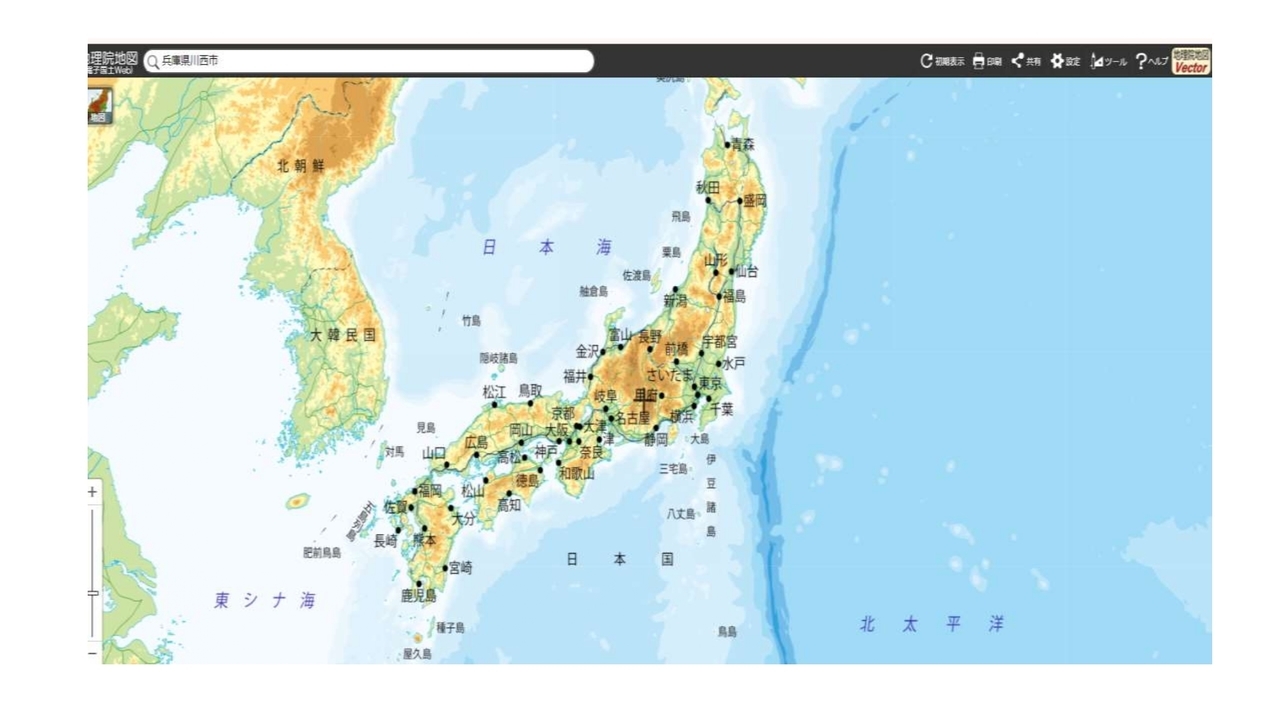Screen dimensions: 1280x720
Task: Click the 屋久島 island label
Action: click(x=418, y=654)
